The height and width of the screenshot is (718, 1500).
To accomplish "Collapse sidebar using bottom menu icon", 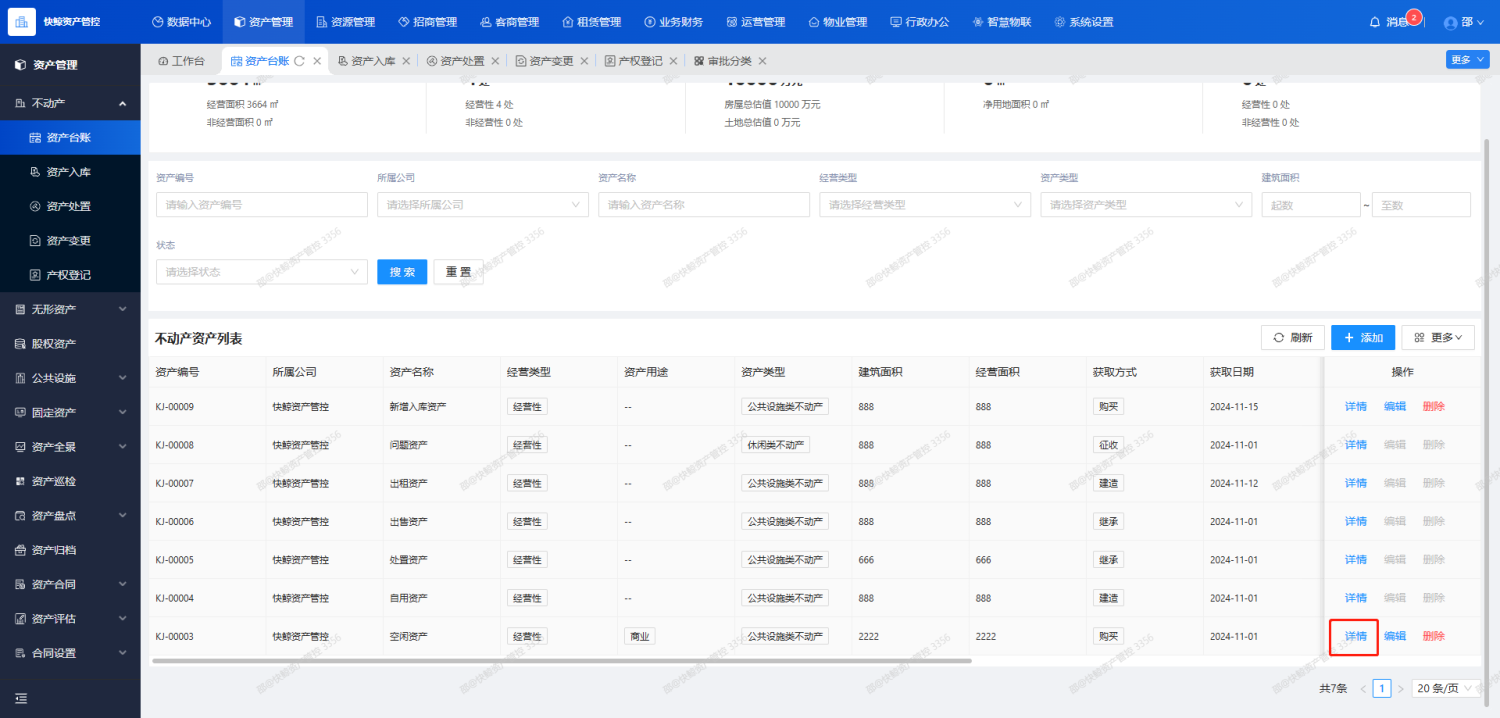I will [21, 698].
